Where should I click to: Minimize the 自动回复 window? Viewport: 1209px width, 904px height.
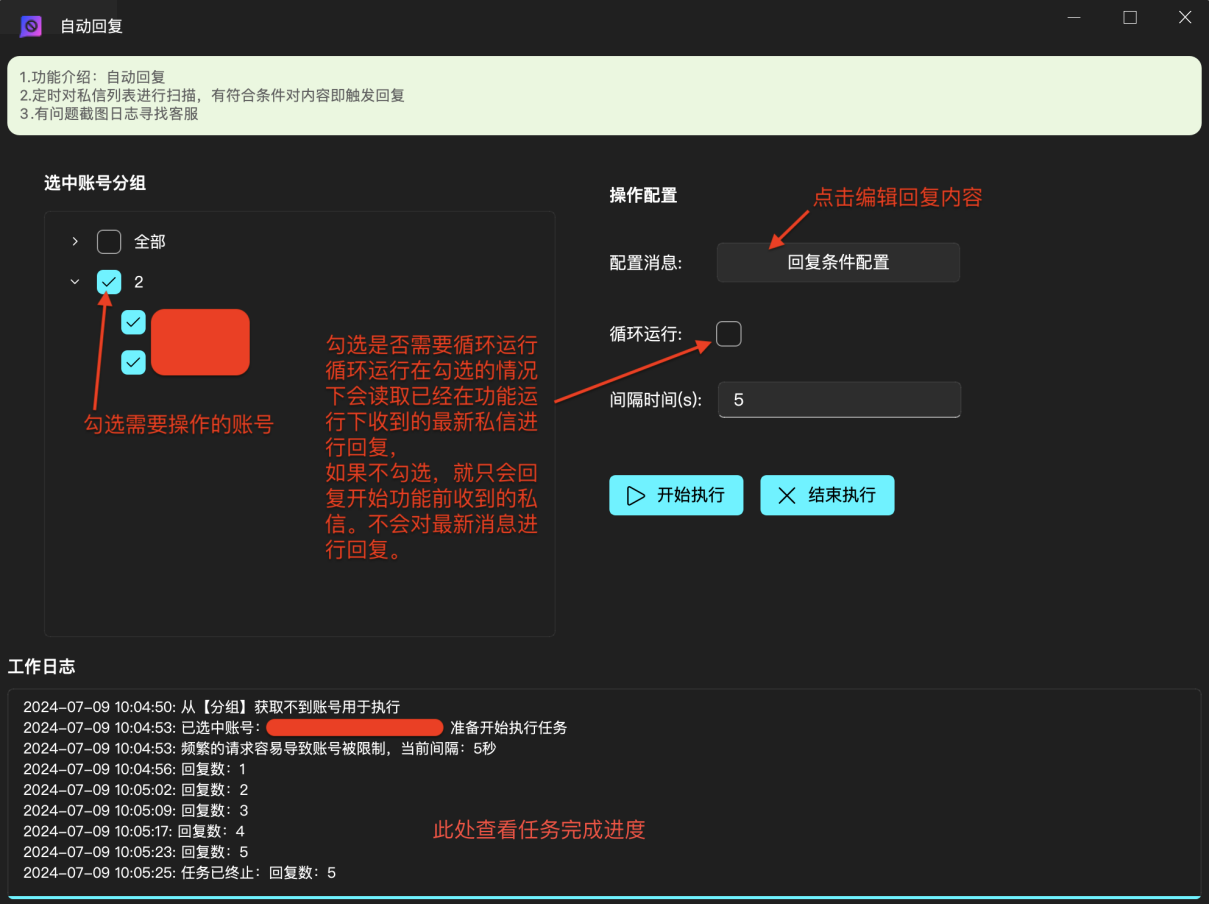(x=1074, y=18)
